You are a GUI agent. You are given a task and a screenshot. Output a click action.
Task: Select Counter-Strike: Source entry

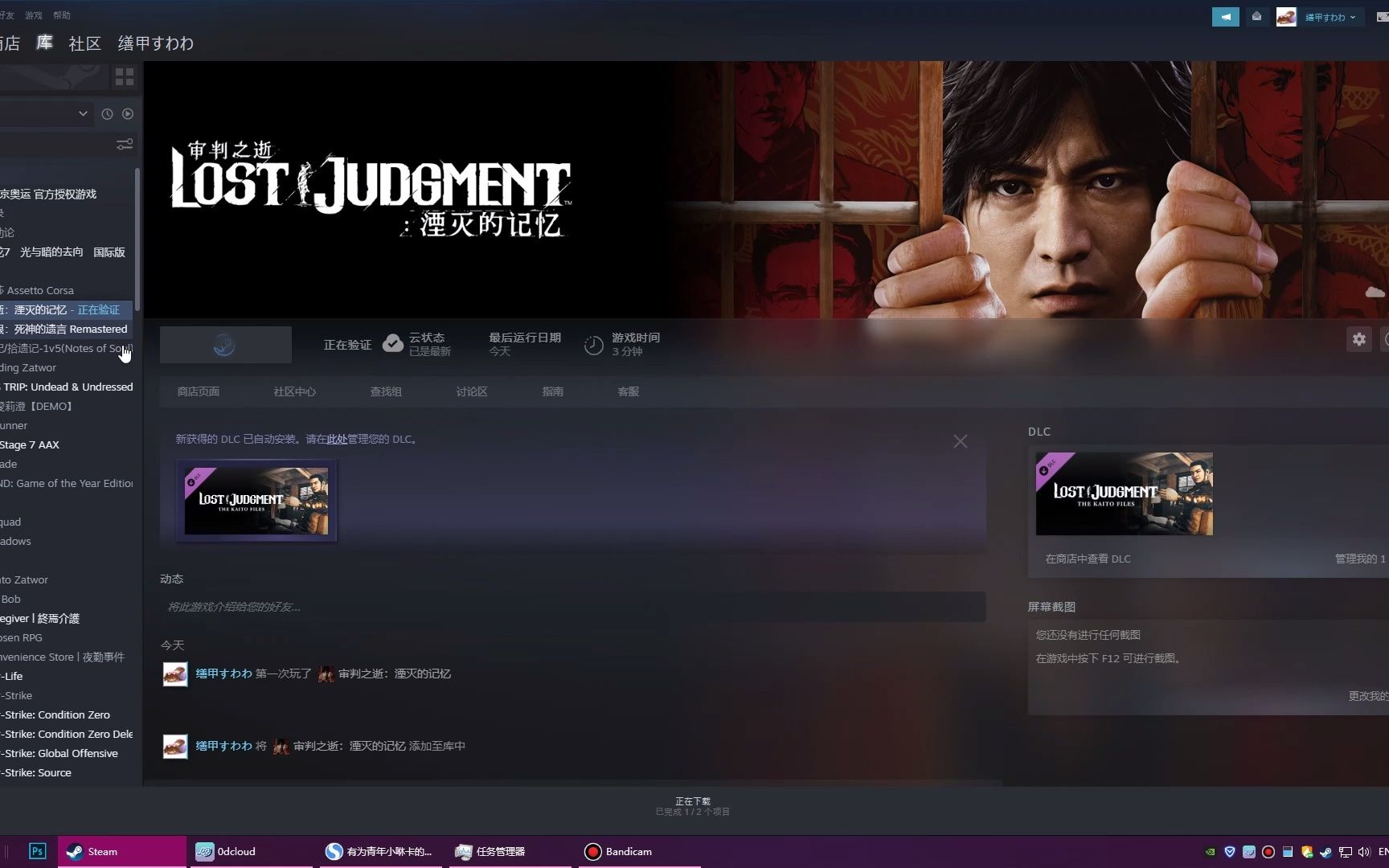(67, 772)
